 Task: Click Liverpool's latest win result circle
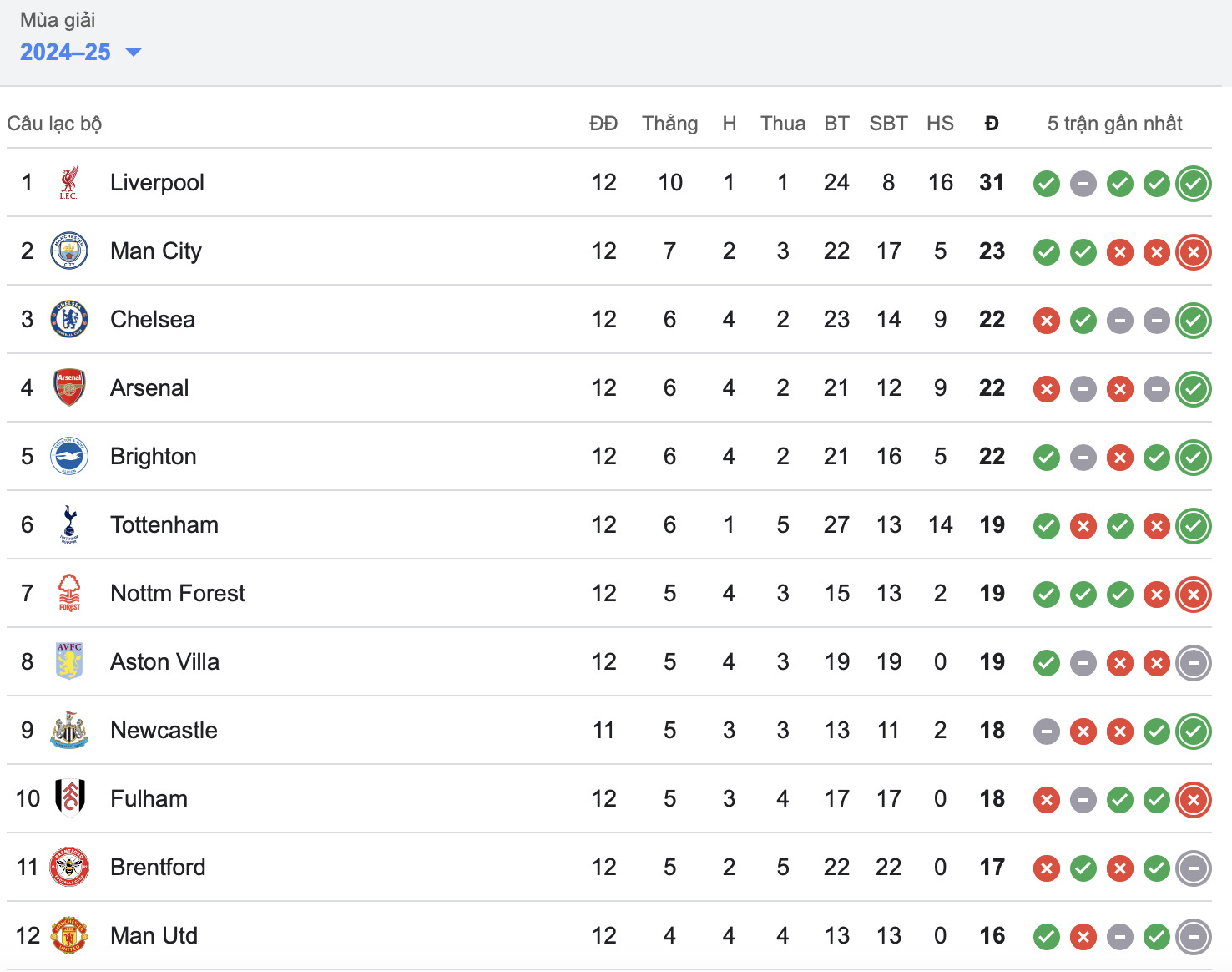click(1194, 184)
